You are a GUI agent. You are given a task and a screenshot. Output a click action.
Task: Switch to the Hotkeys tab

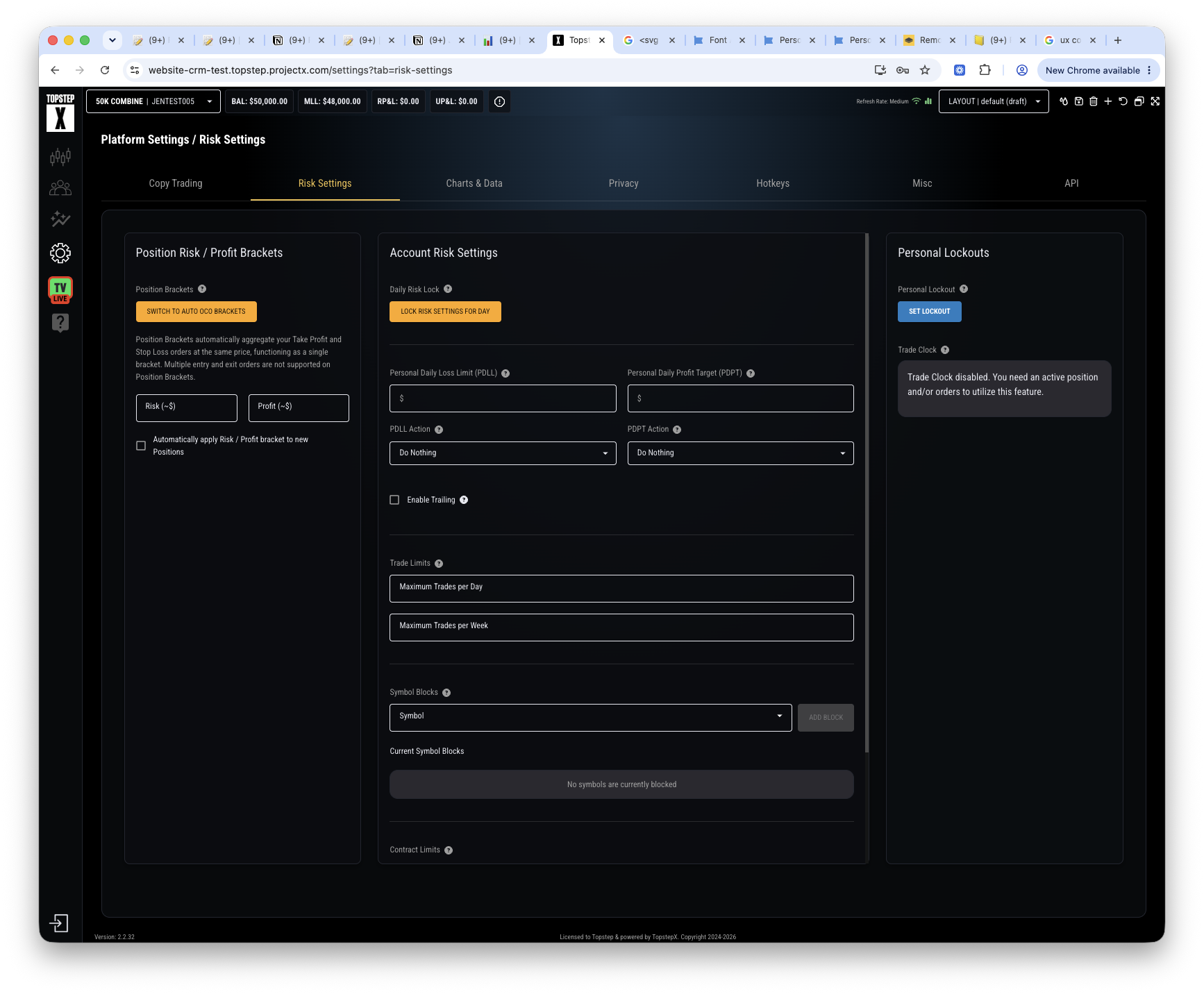click(773, 183)
